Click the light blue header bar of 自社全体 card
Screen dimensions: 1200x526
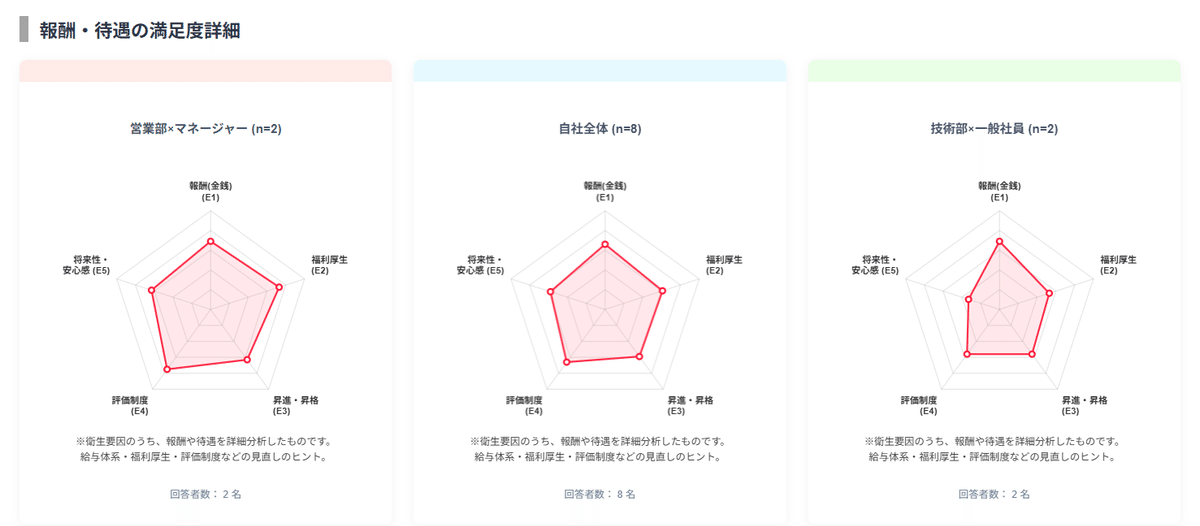pos(600,71)
